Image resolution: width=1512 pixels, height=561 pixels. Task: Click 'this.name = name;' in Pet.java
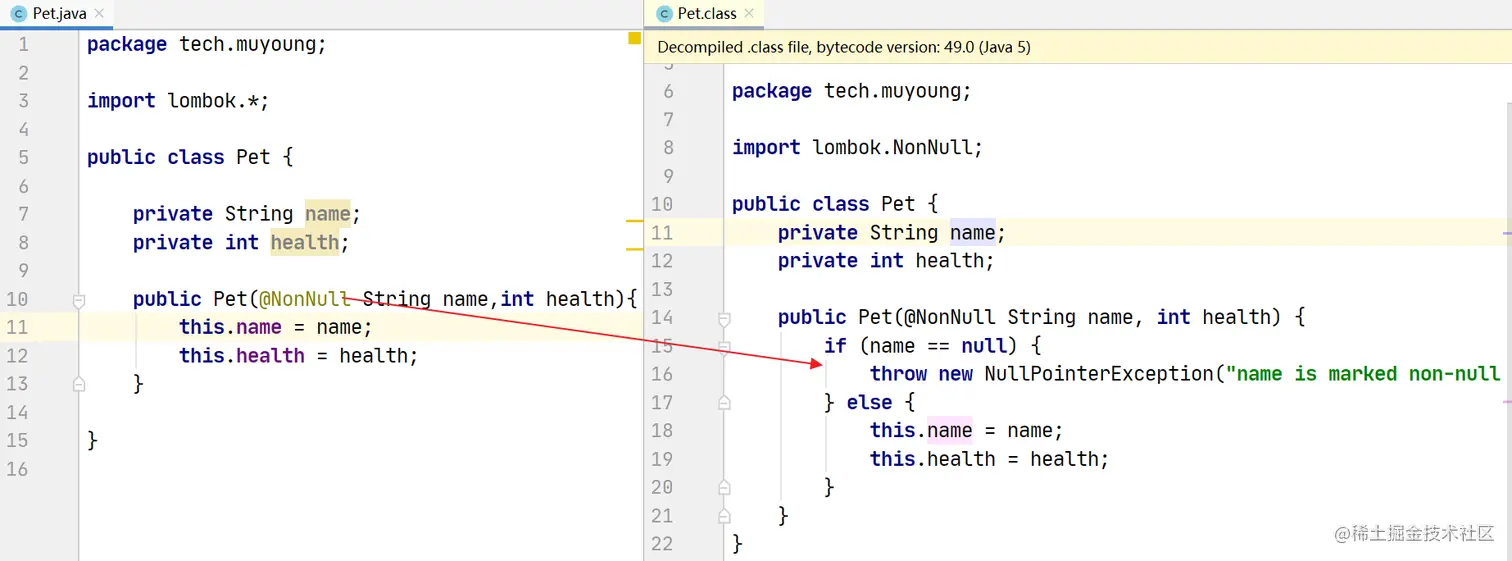(x=276, y=327)
